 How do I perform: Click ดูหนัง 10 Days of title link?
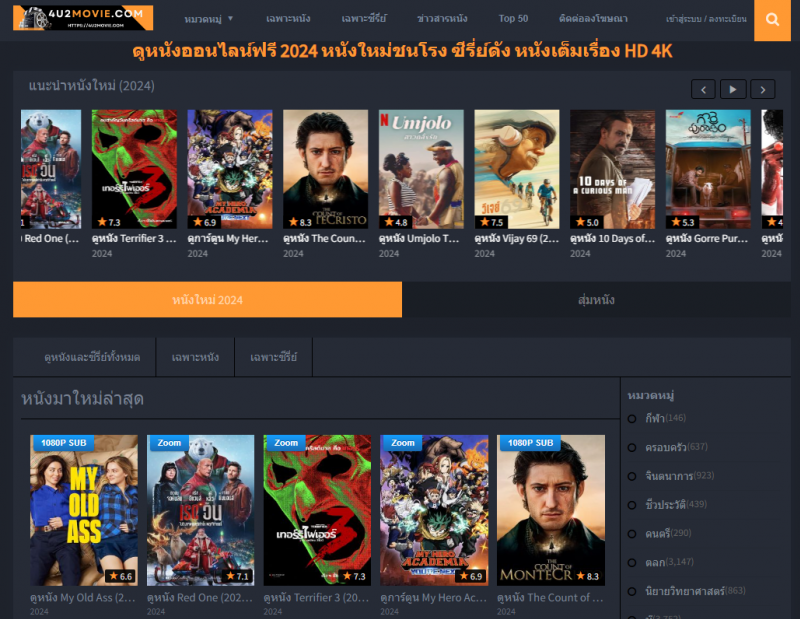[612, 238]
